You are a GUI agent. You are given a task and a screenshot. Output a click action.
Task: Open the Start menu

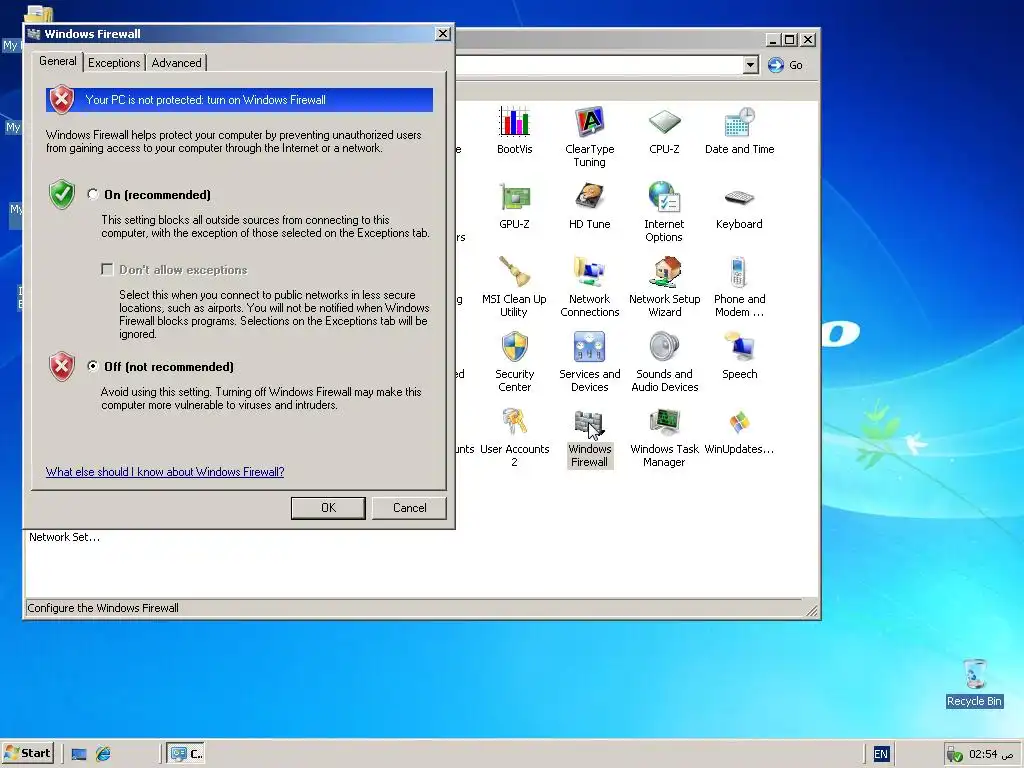29,753
